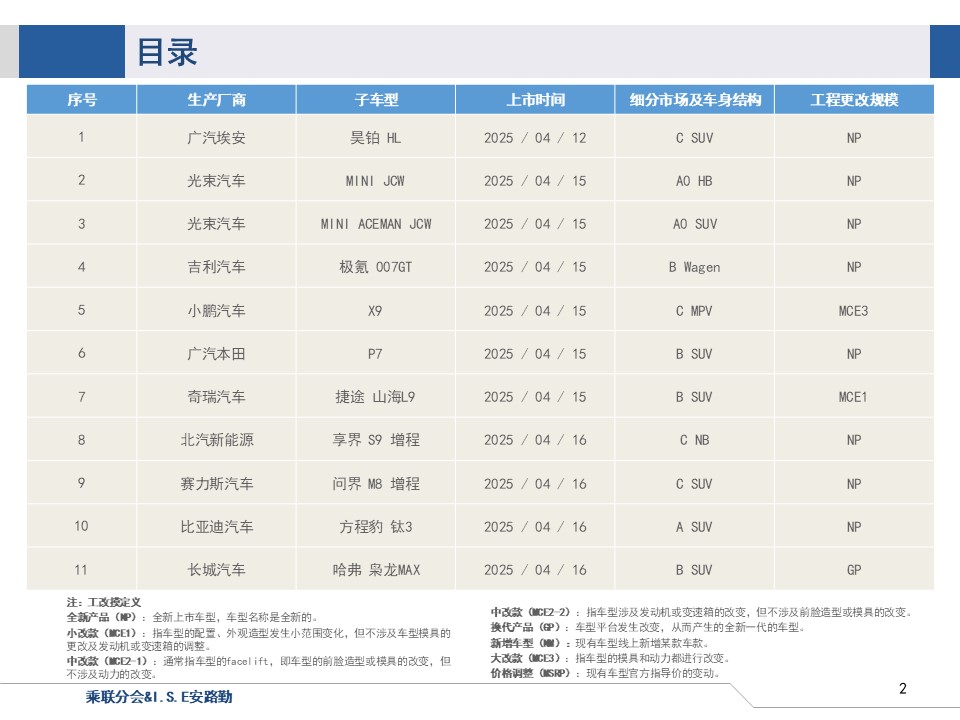
Task: Click model cell 极氪 007GT
Action: point(375,267)
